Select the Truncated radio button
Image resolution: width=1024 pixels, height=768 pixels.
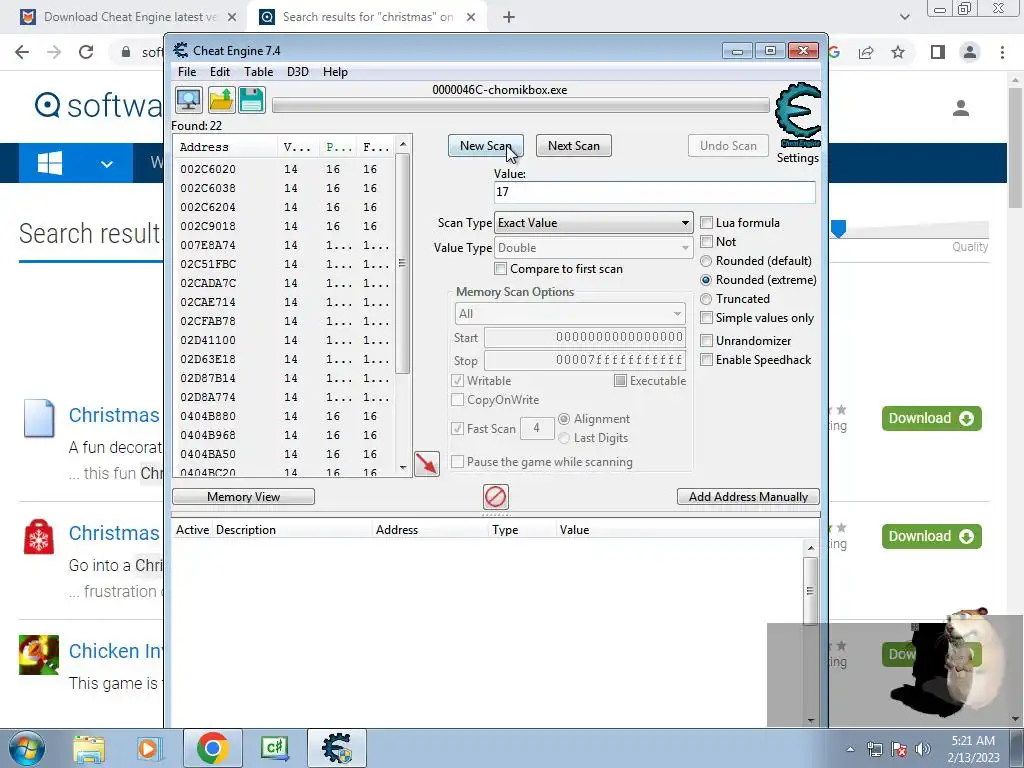click(706, 299)
